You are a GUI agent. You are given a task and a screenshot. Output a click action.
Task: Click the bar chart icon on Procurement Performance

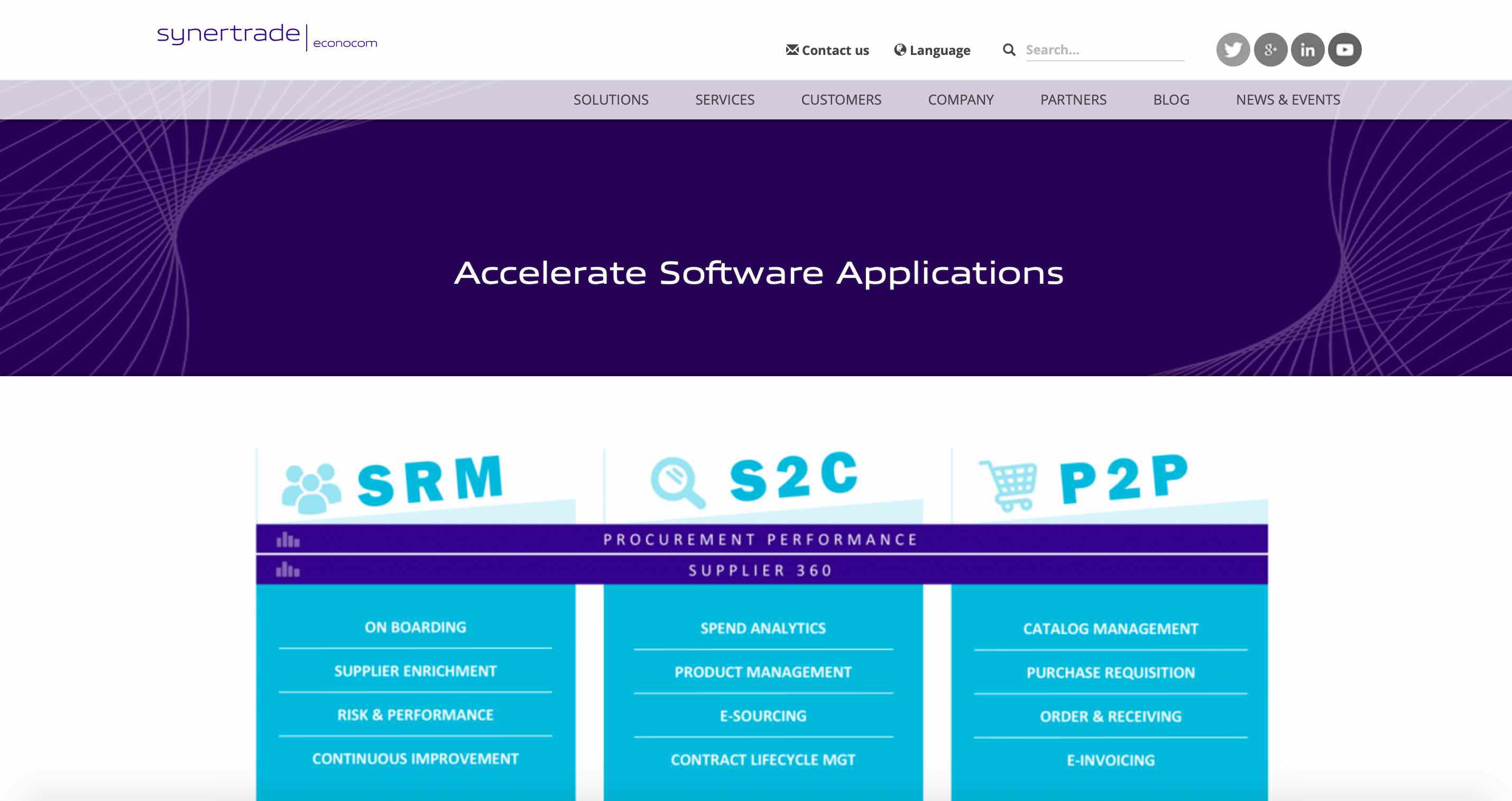[288, 539]
